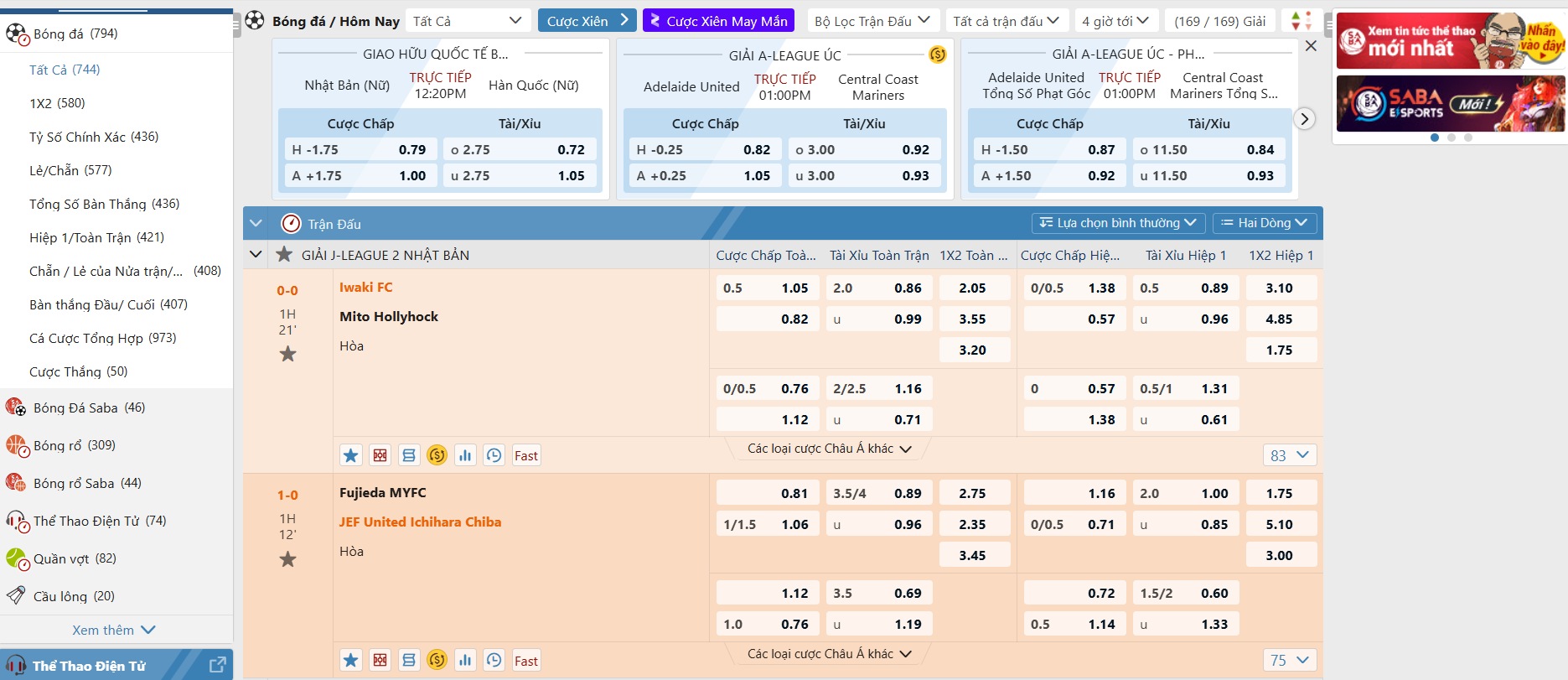Collapse the Trận Đấu section chevron
Image resolution: width=1568 pixels, height=680 pixels.
pos(256,224)
